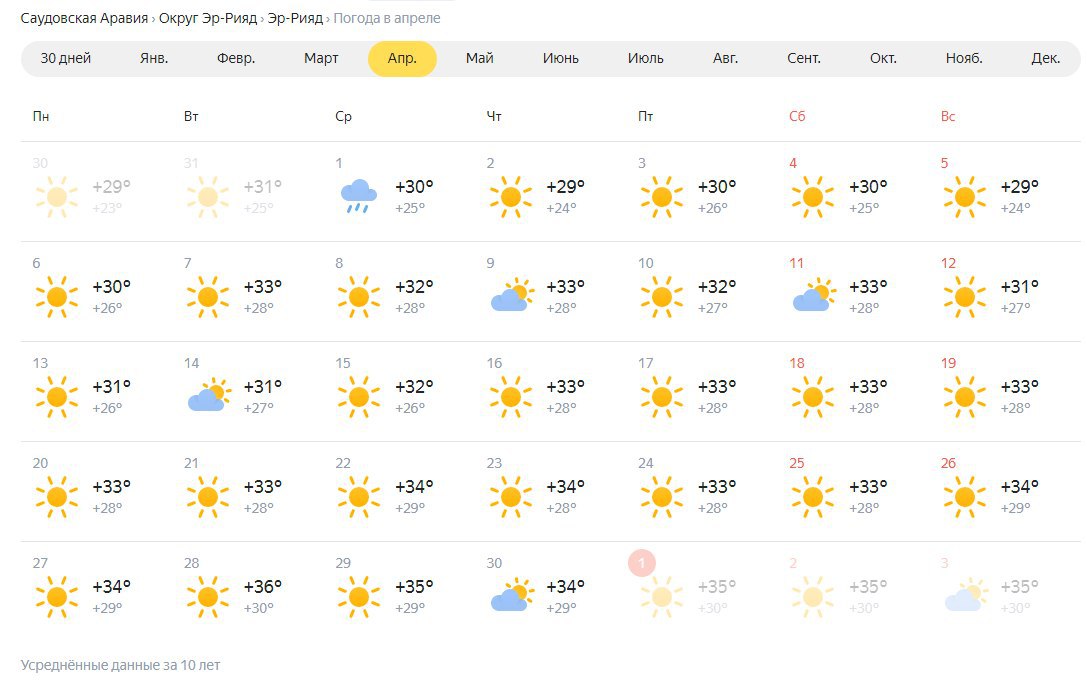The image size is (1087, 688).
Task: Click the partly cloudy icon on April 11
Action: (815, 296)
